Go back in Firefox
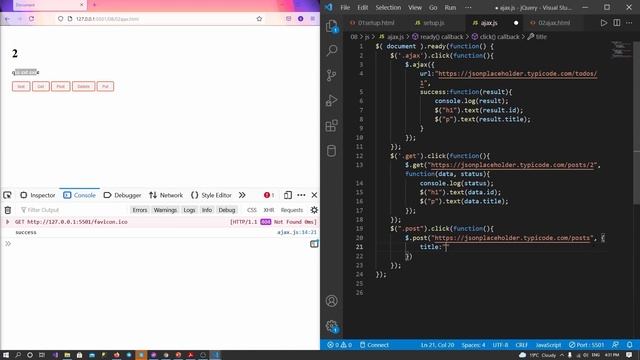This screenshot has width=640, height=360. pos(7,19)
